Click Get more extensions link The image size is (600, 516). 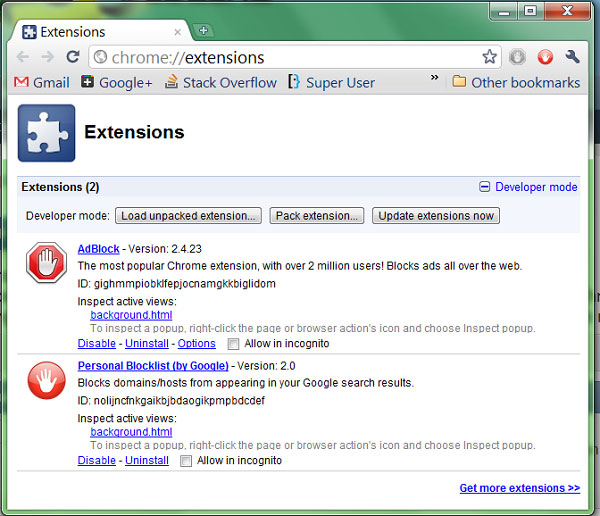point(520,488)
